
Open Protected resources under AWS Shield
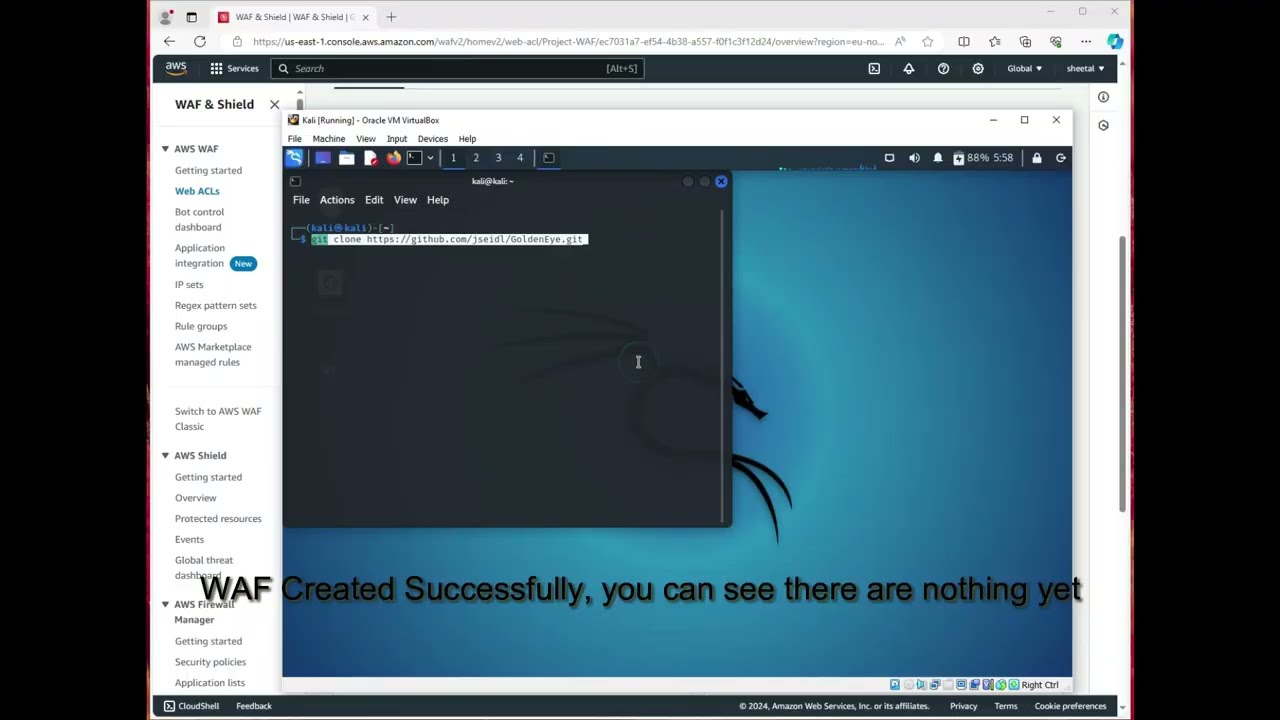coord(218,519)
